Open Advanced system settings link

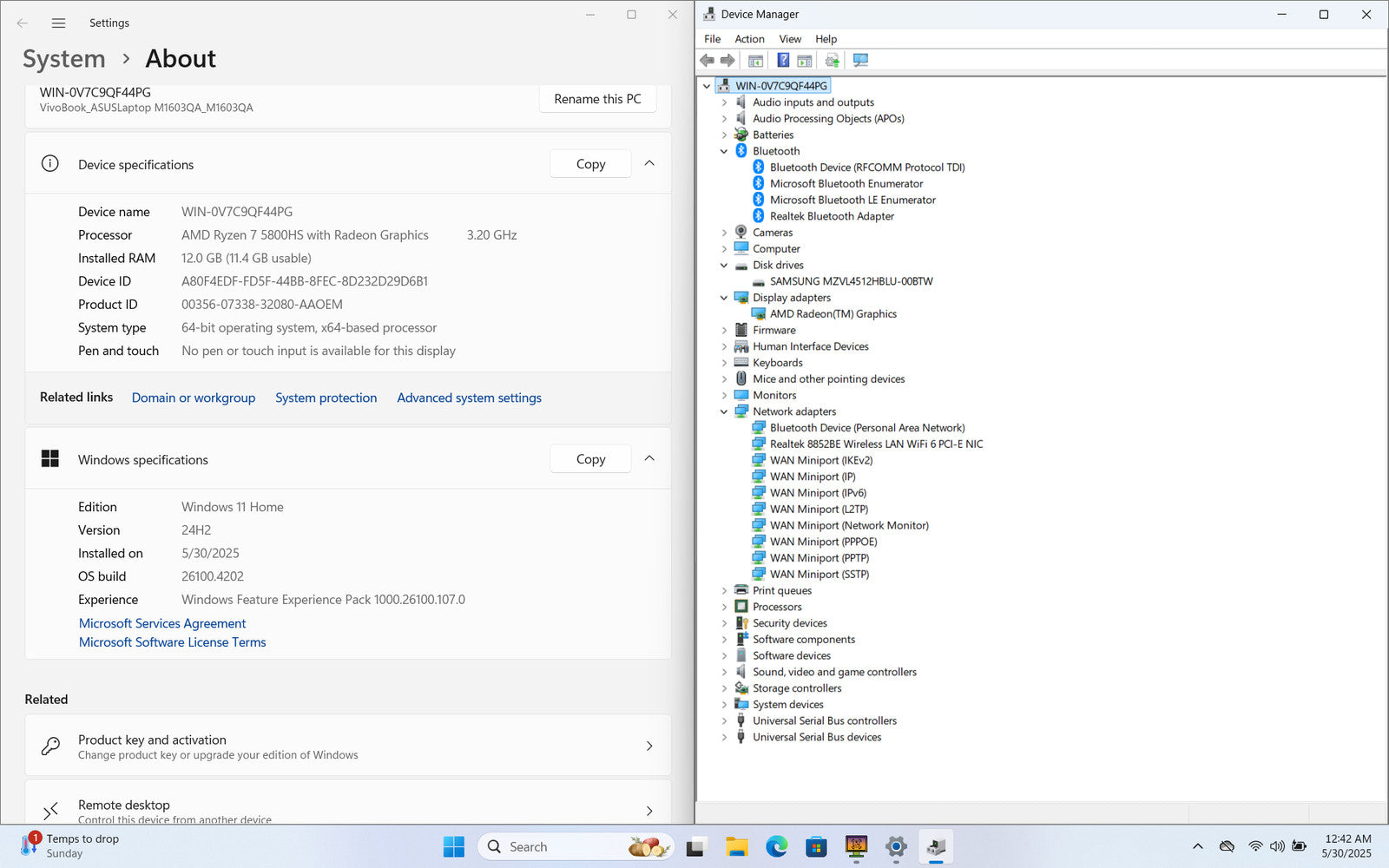tap(469, 398)
